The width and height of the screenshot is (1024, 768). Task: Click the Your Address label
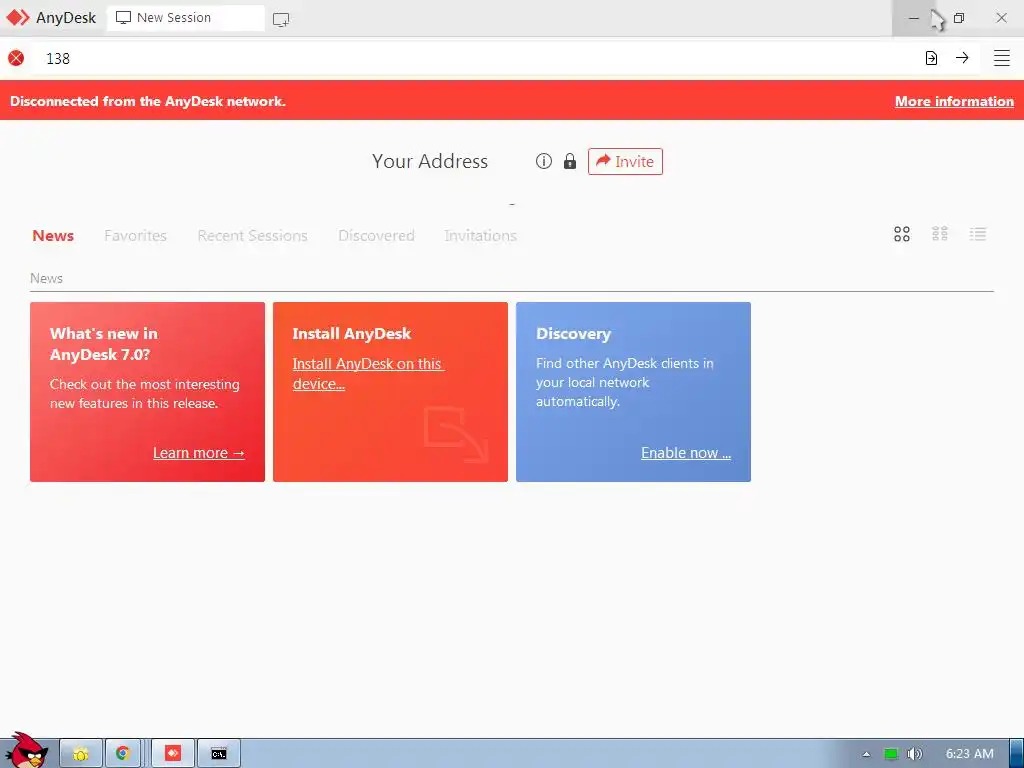(430, 161)
